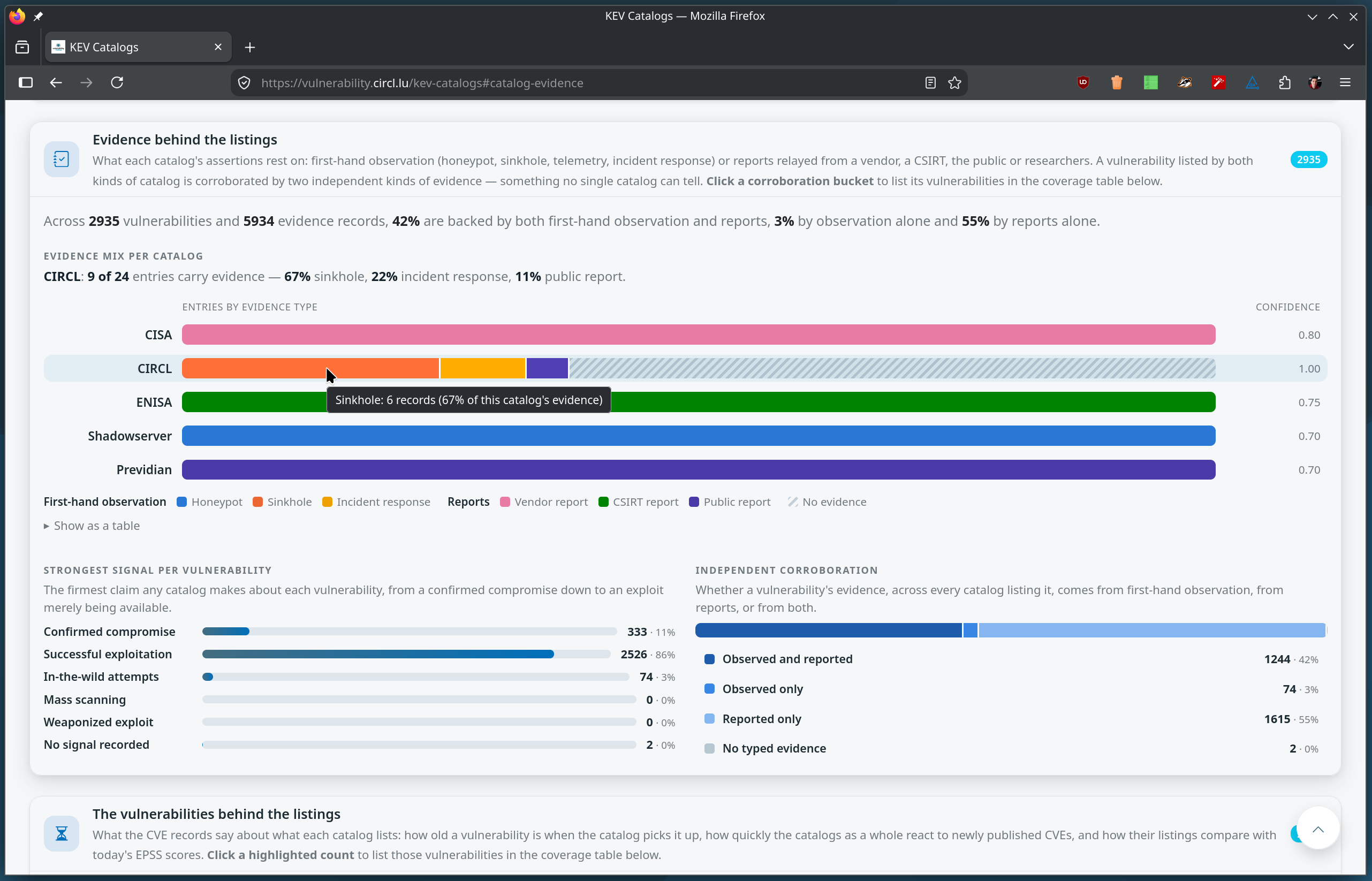
Task: Click the CIRCL yellow incident response segment
Action: coord(482,368)
